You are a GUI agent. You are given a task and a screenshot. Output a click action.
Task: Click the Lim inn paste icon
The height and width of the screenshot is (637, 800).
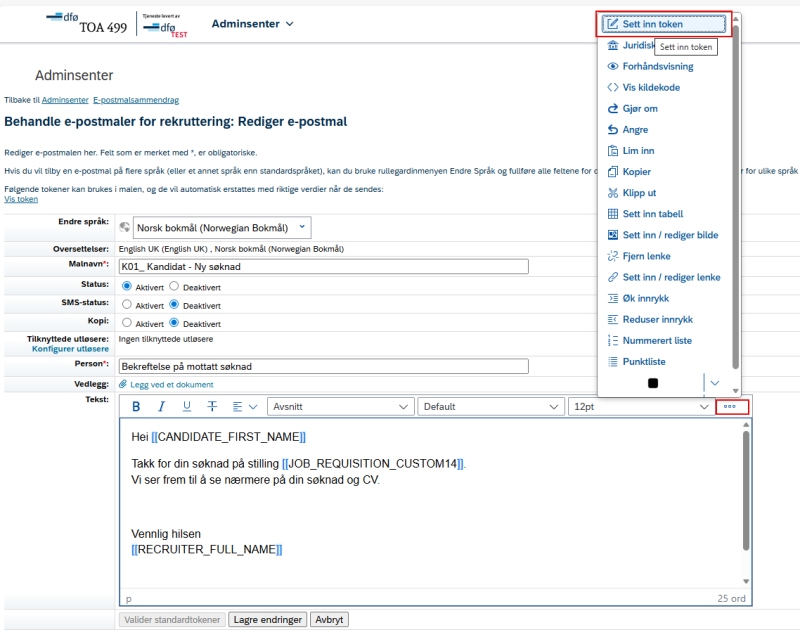coord(613,150)
